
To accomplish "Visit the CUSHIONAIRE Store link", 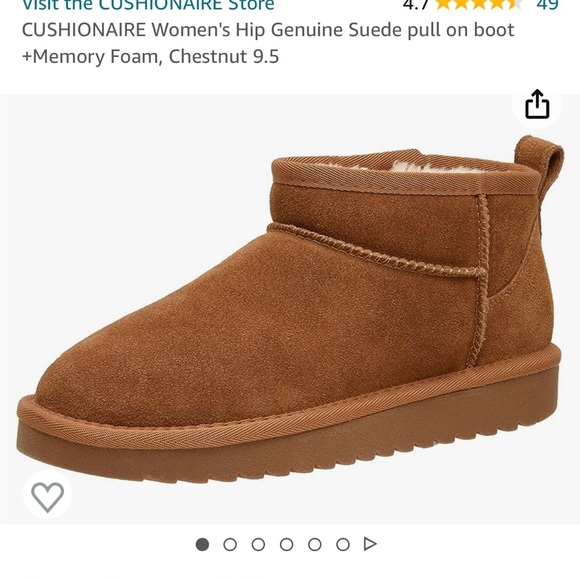I will [x=148, y=5].
